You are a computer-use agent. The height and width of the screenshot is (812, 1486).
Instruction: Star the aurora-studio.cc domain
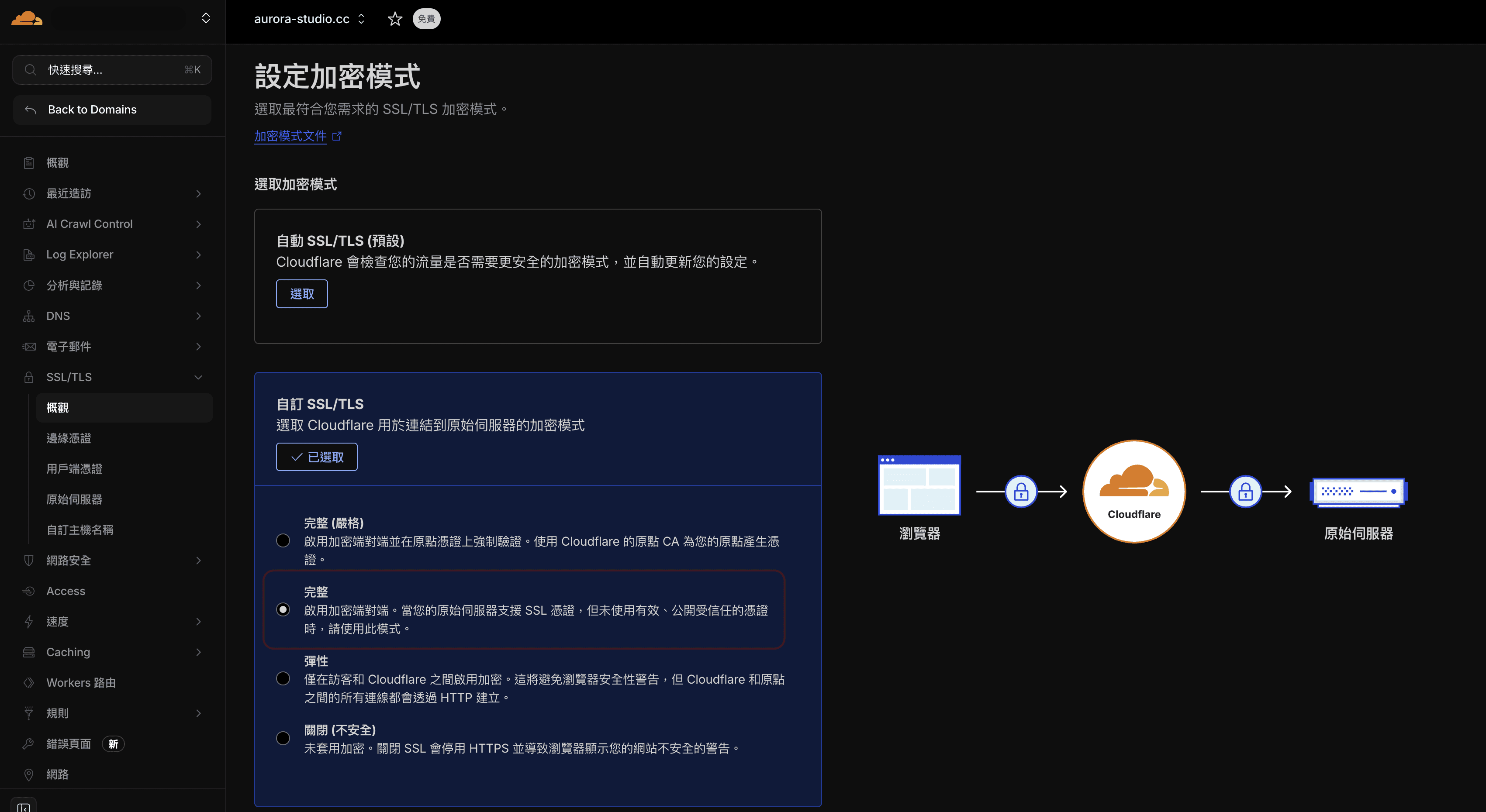coord(394,19)
